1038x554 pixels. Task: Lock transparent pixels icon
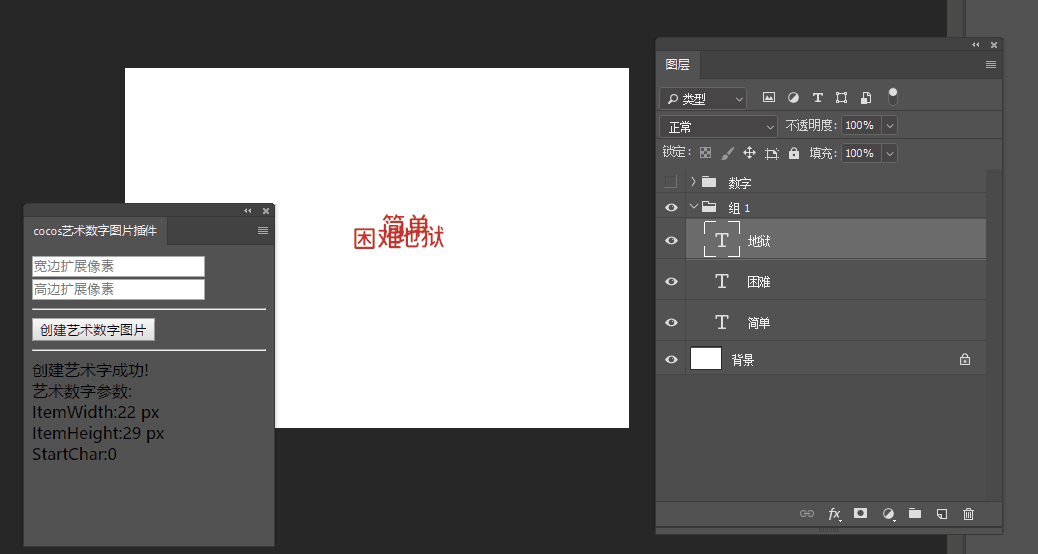706,153
